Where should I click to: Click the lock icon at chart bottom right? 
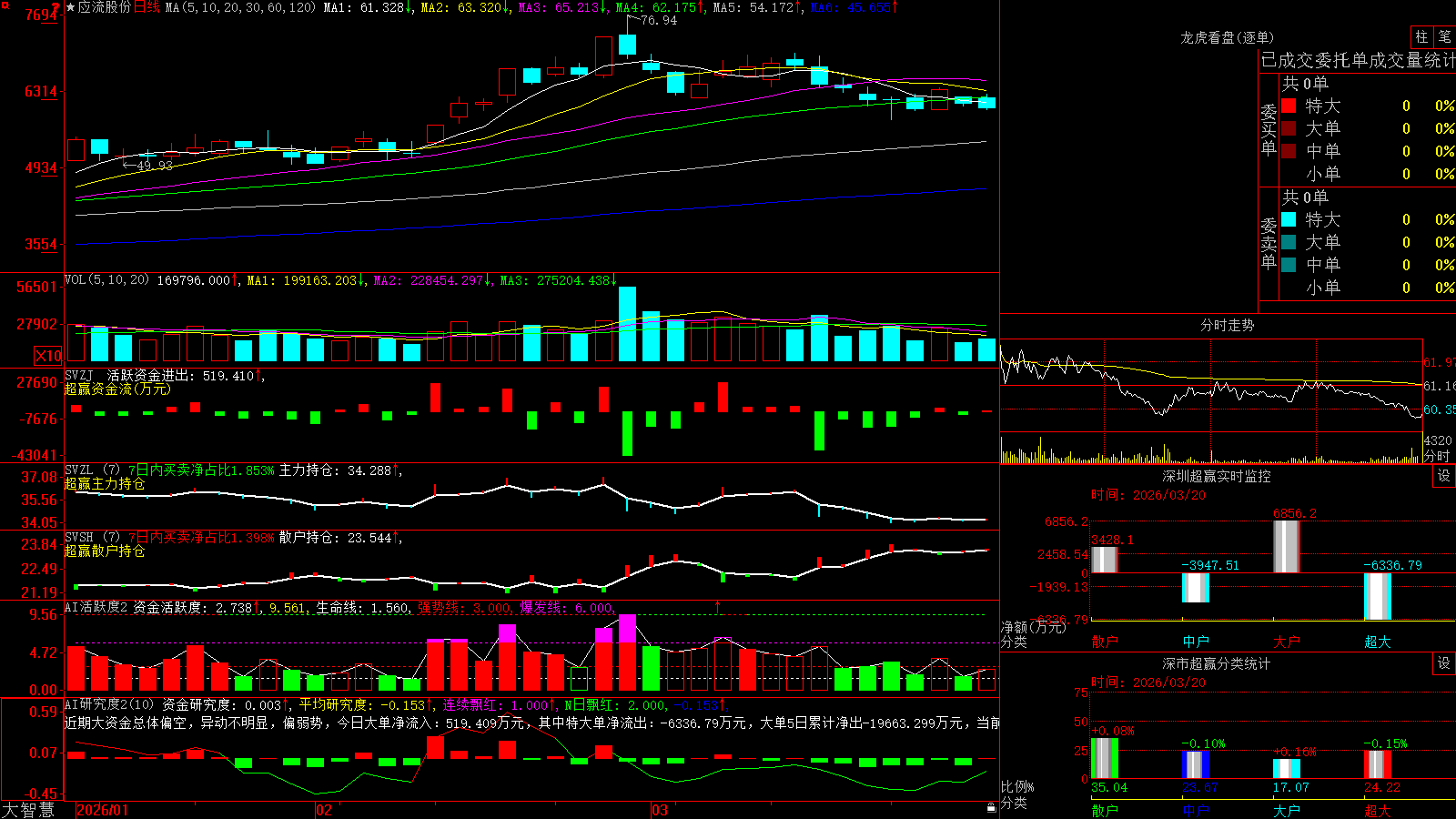point(991,808)
